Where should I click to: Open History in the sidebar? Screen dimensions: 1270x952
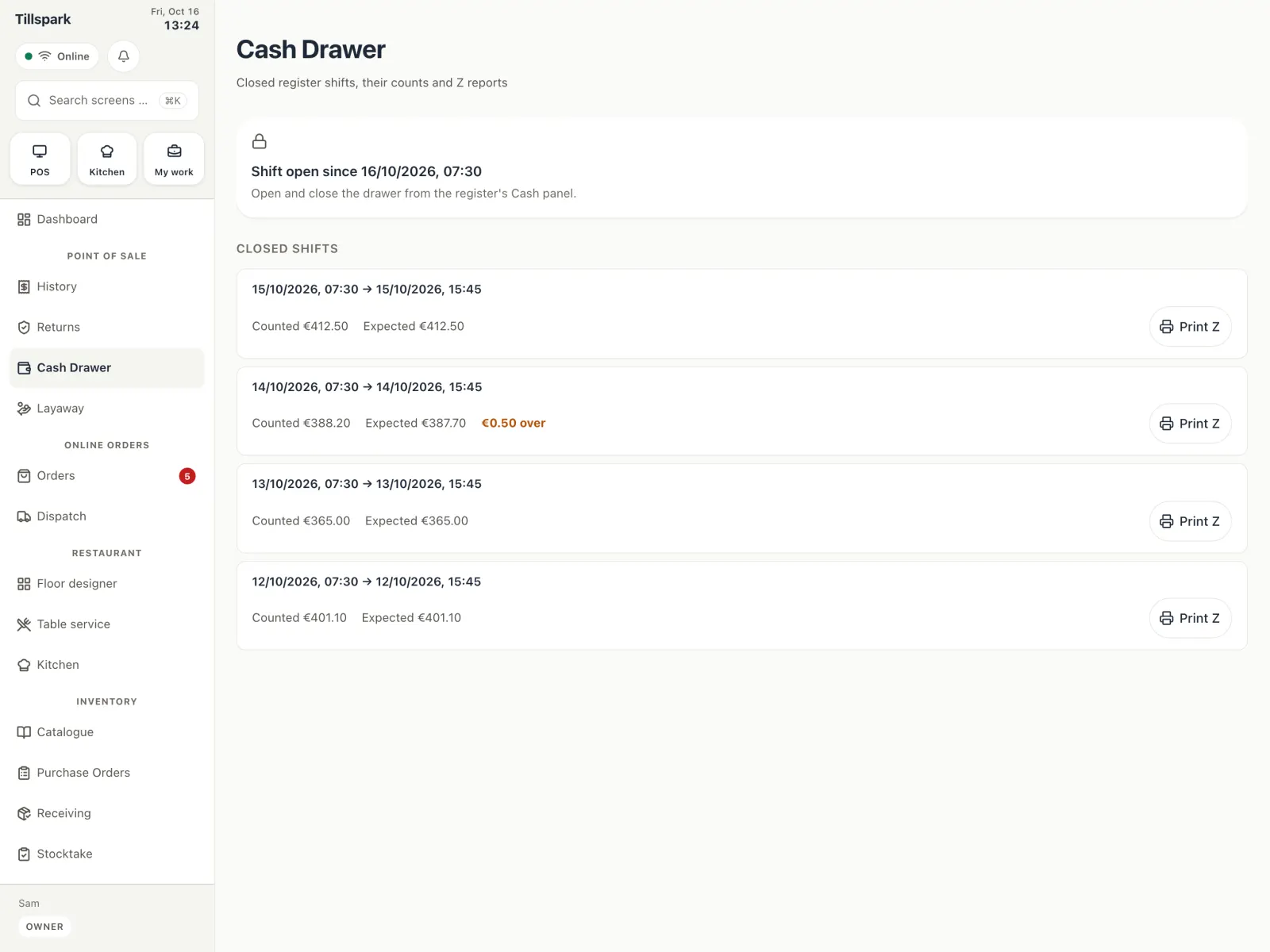tap(107, 286)
